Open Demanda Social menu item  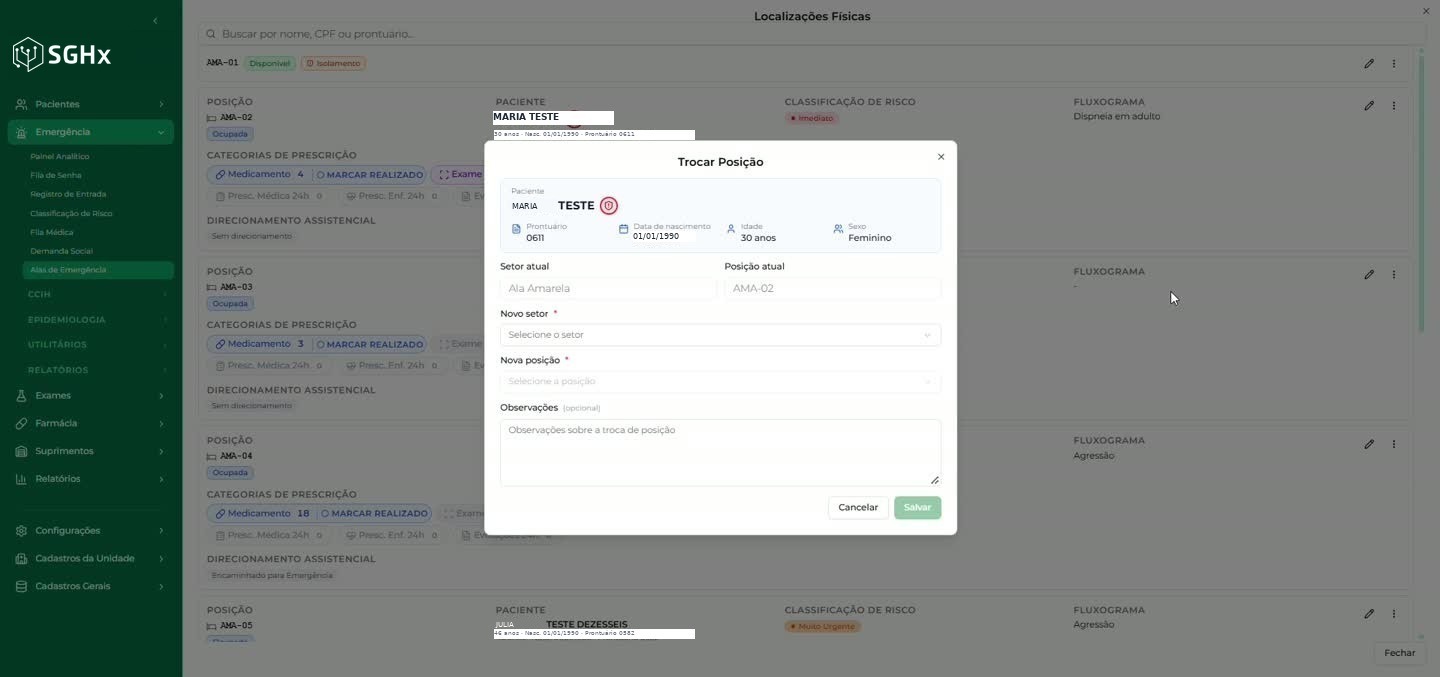61,251
